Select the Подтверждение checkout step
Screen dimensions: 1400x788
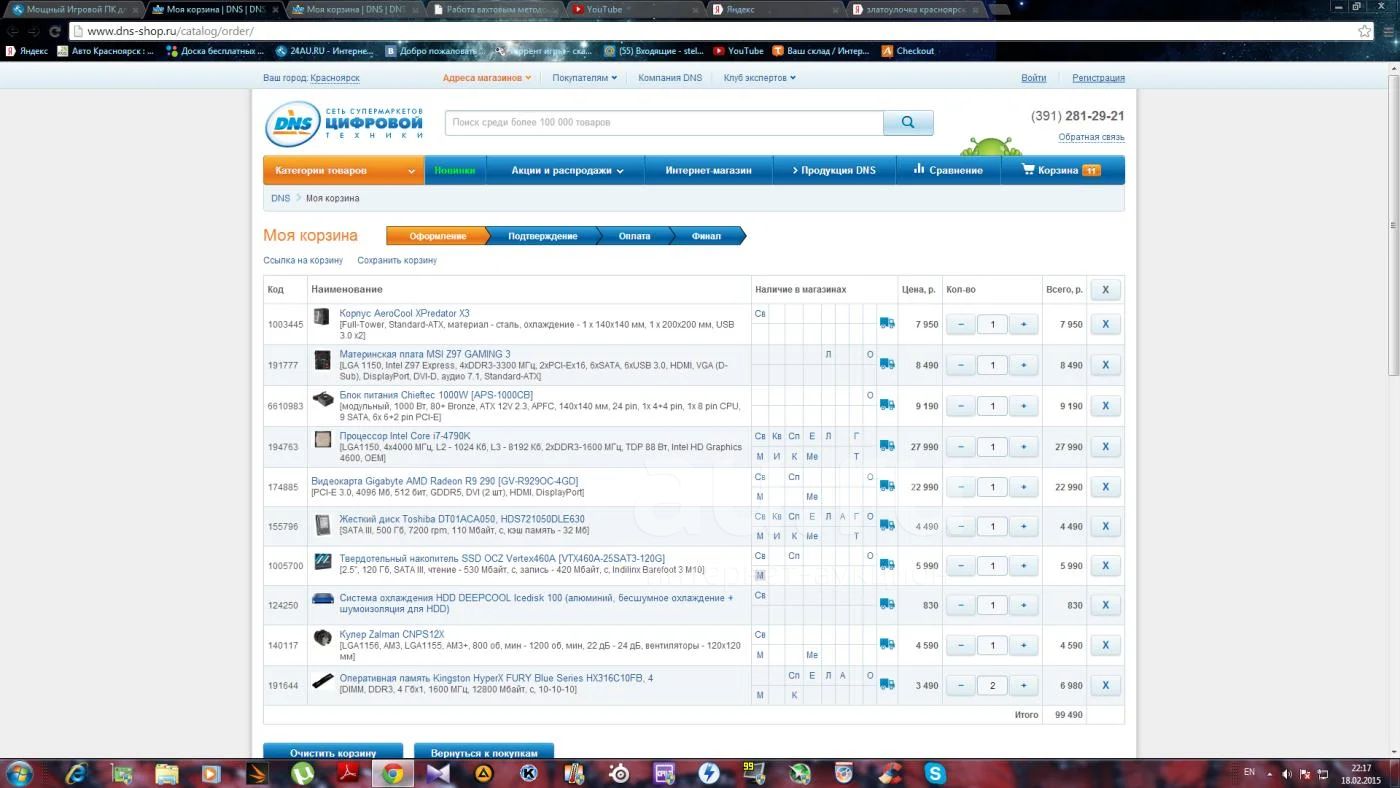[543, 236]
